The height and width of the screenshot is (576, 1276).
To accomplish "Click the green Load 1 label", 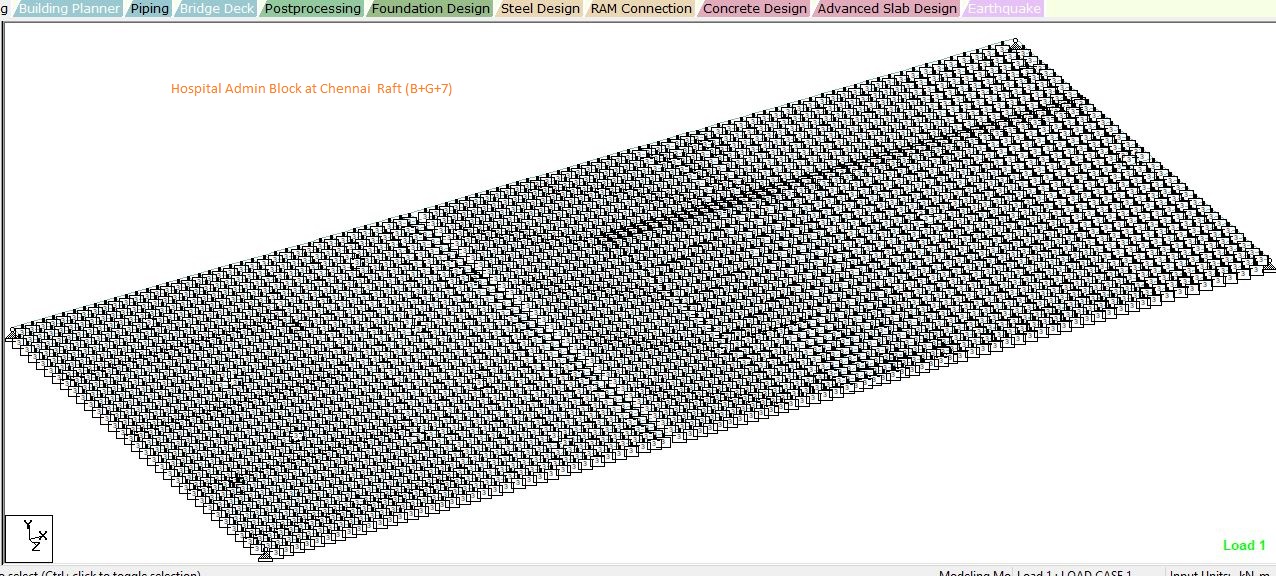I will [1244, 545].
